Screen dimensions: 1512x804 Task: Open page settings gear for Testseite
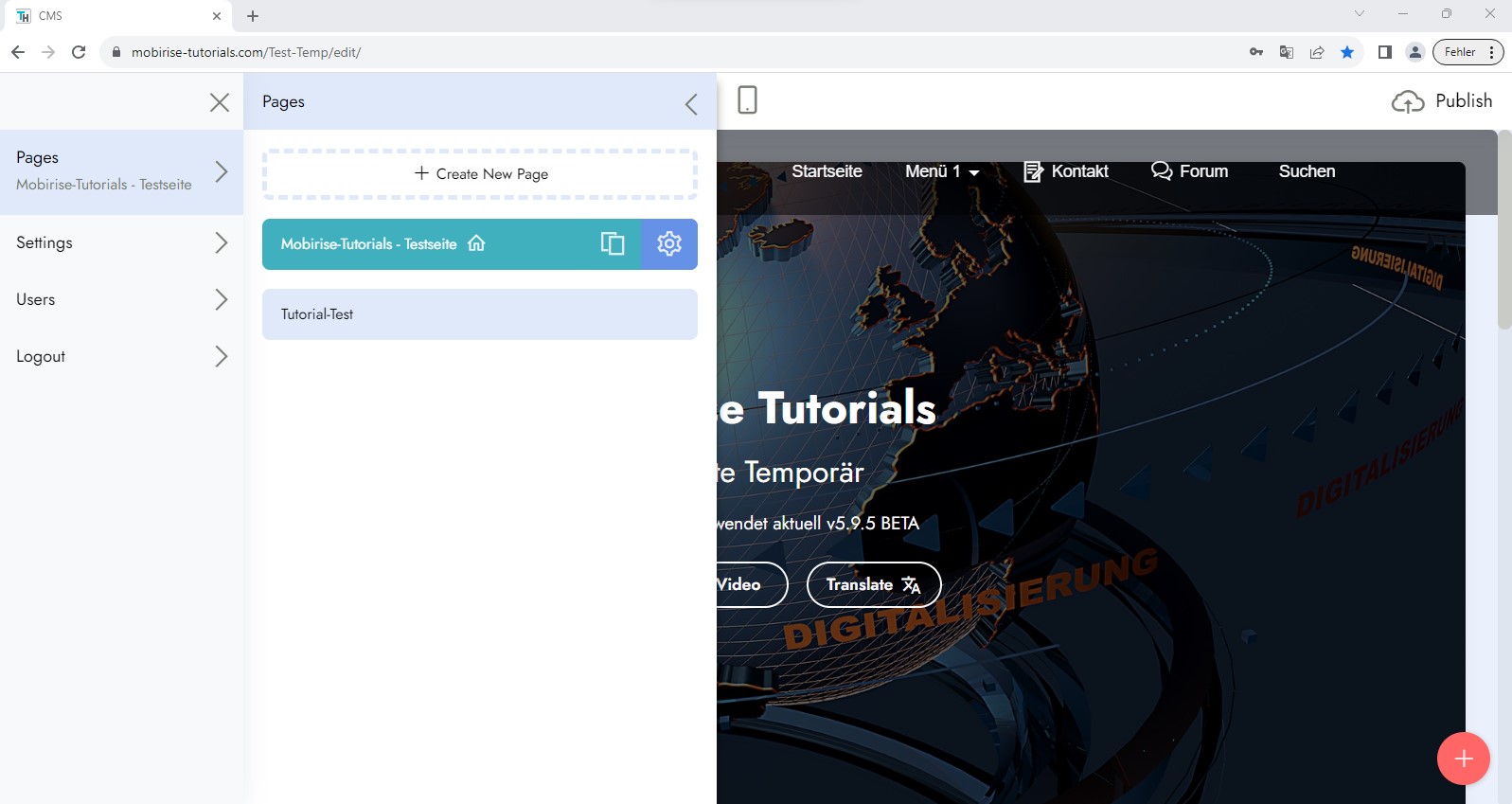669,244
